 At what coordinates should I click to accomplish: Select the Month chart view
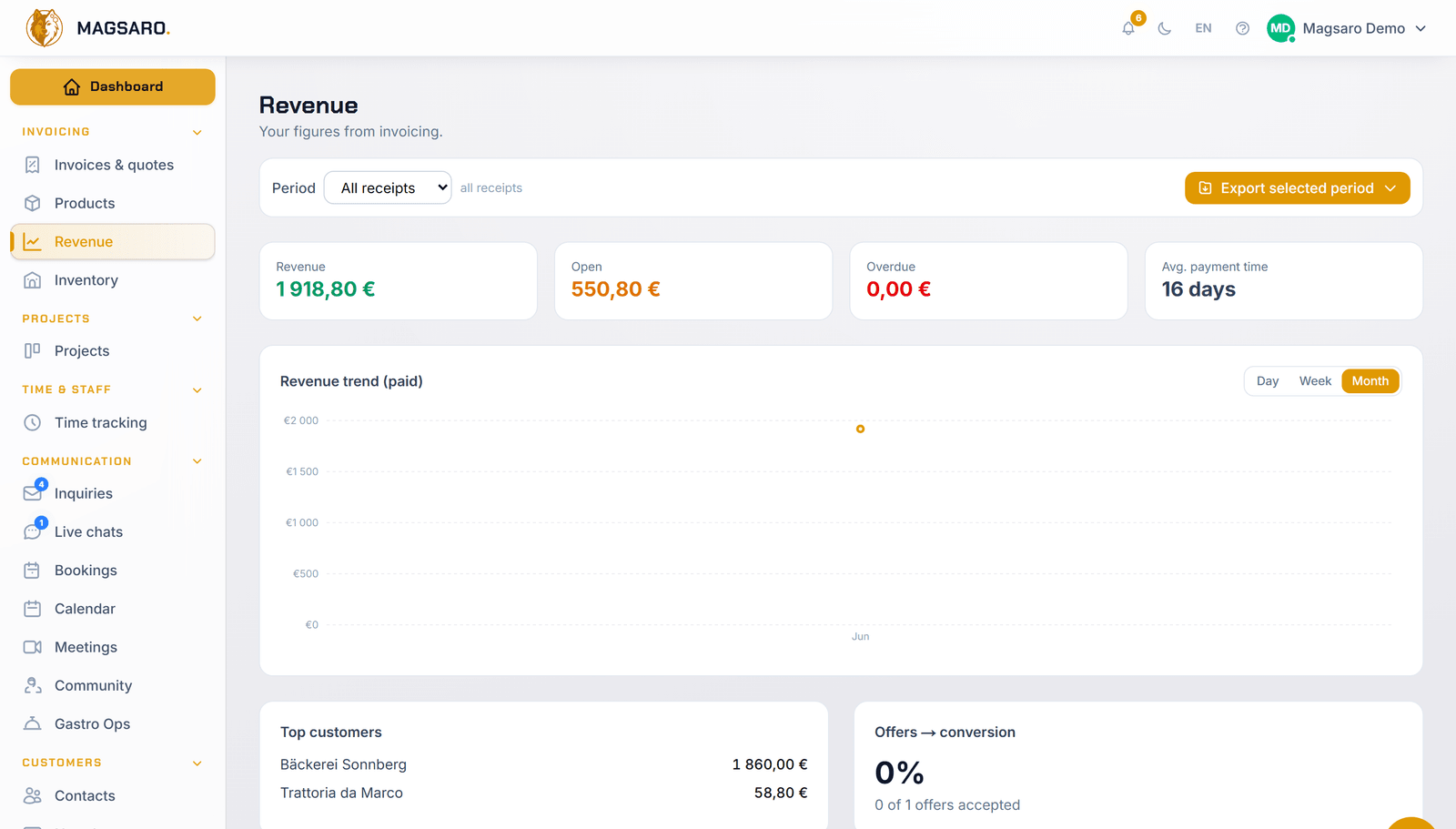[1370, 381]
